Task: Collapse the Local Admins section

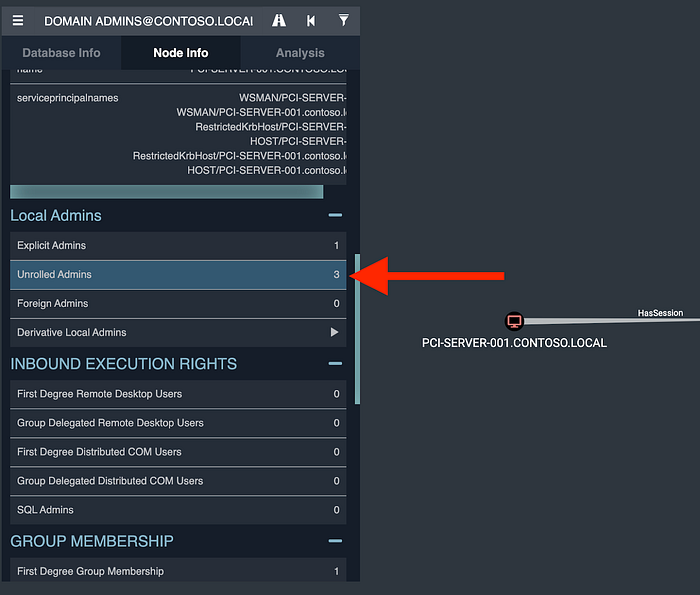Action: [x=335, y=215]
